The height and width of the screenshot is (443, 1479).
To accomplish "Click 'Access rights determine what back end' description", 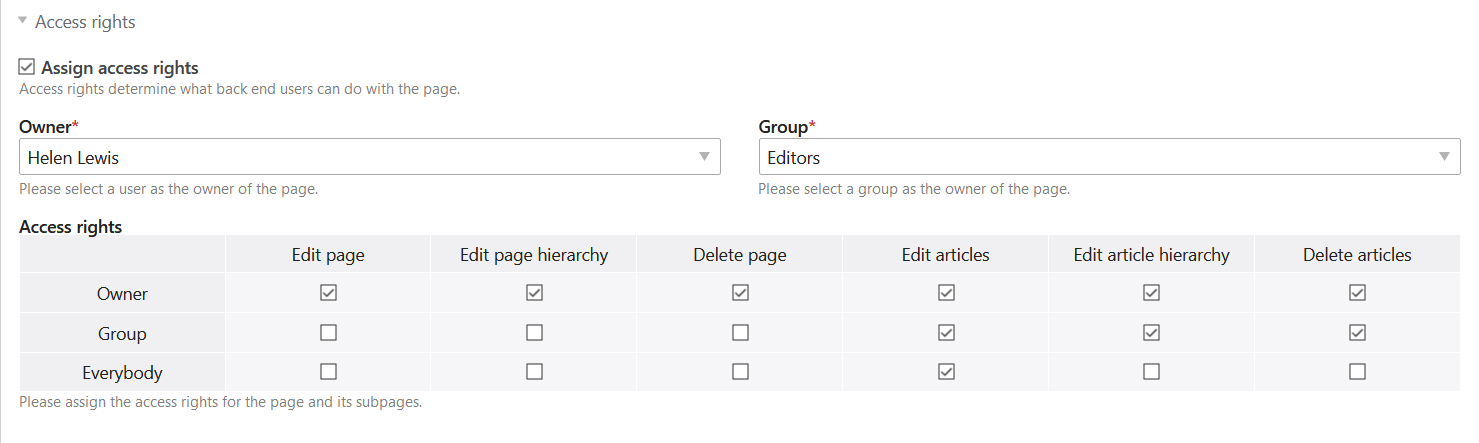I will (239, 89).
